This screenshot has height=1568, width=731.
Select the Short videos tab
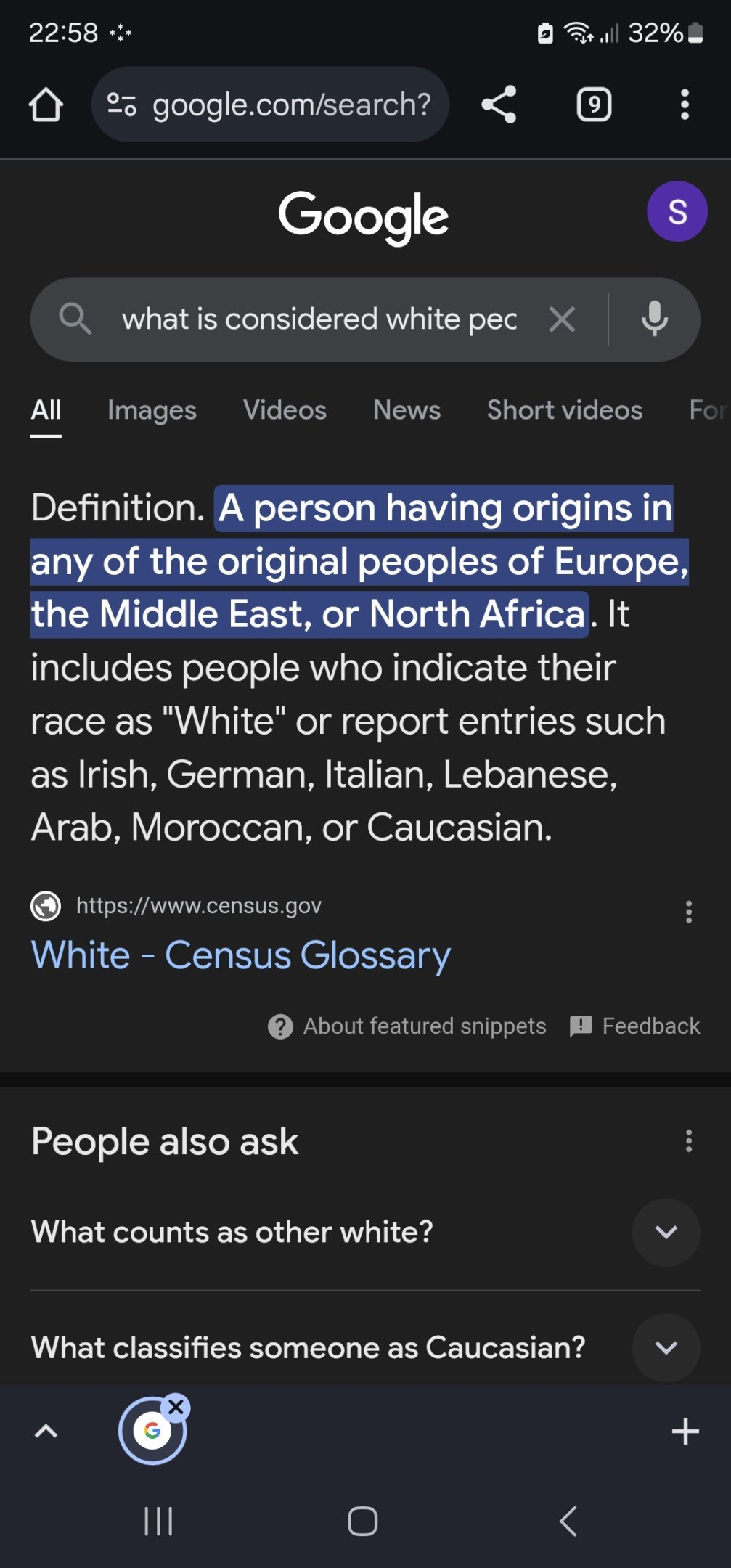click(565, 410)
